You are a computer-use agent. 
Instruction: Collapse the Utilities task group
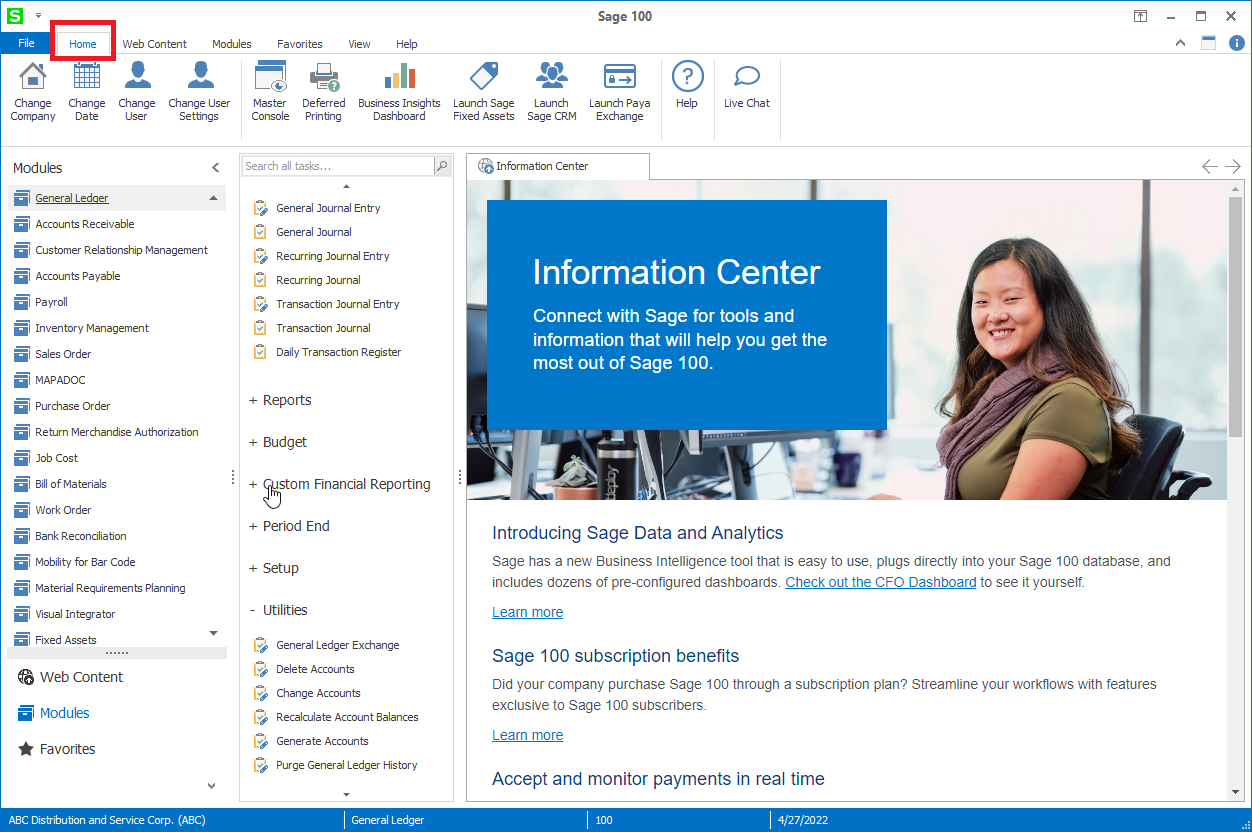pyautogui.click(x=278, y=610)
